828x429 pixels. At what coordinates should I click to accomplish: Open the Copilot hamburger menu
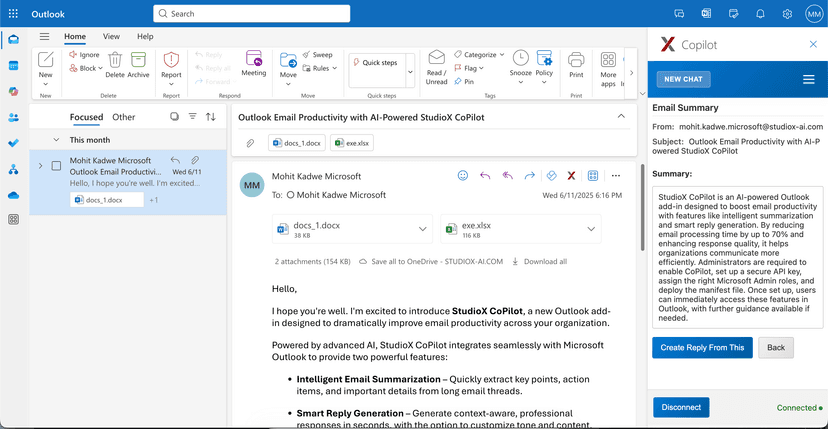click(x=808, y=79)
